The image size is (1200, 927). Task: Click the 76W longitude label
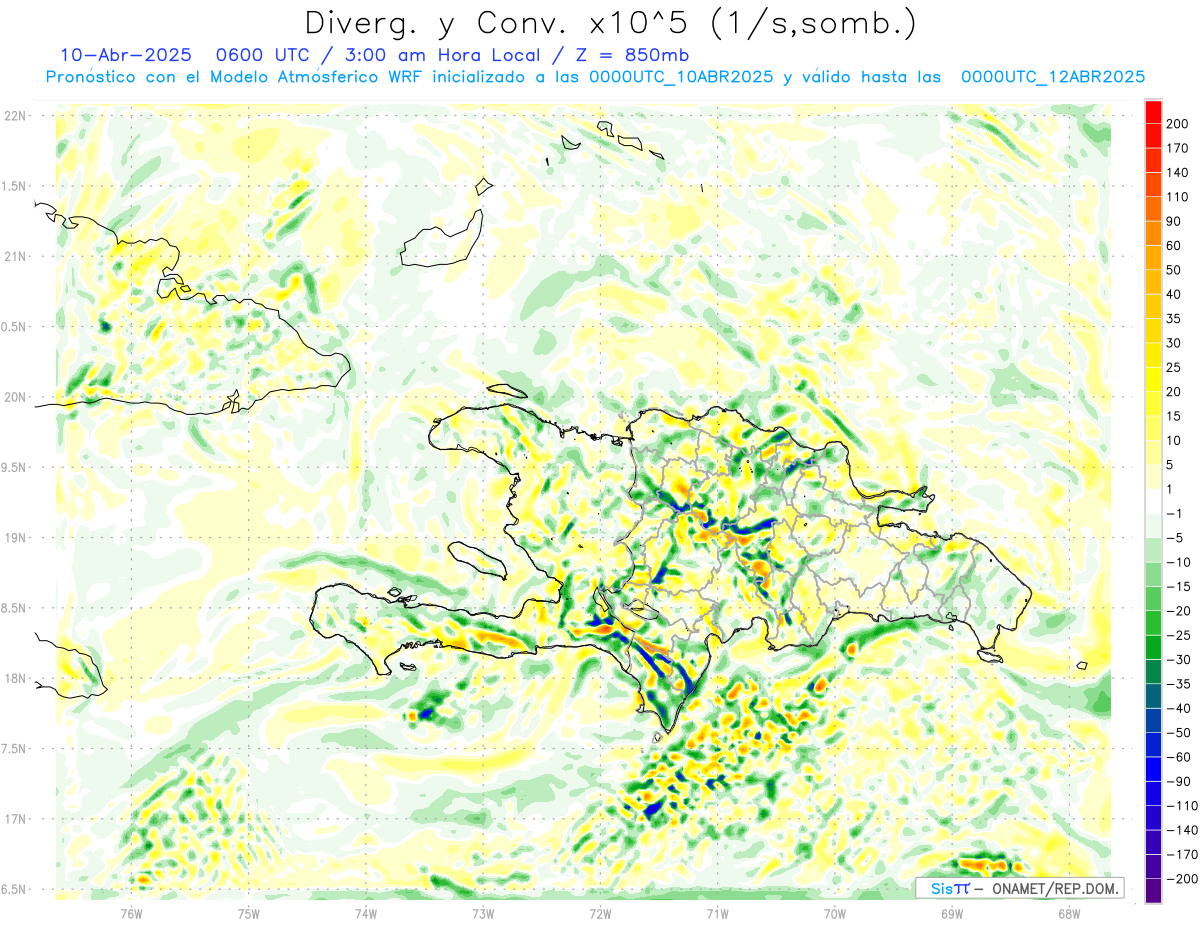click(132, 912)
